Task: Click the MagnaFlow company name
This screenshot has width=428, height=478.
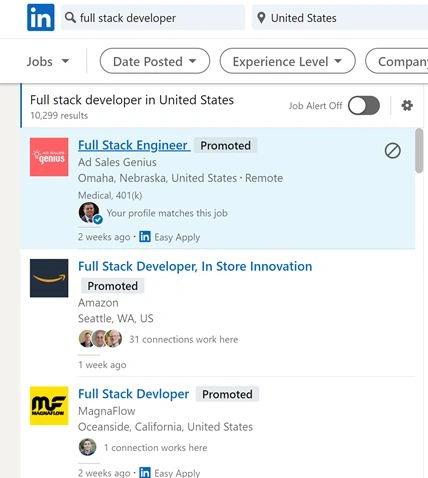Action: pos(107,411)
